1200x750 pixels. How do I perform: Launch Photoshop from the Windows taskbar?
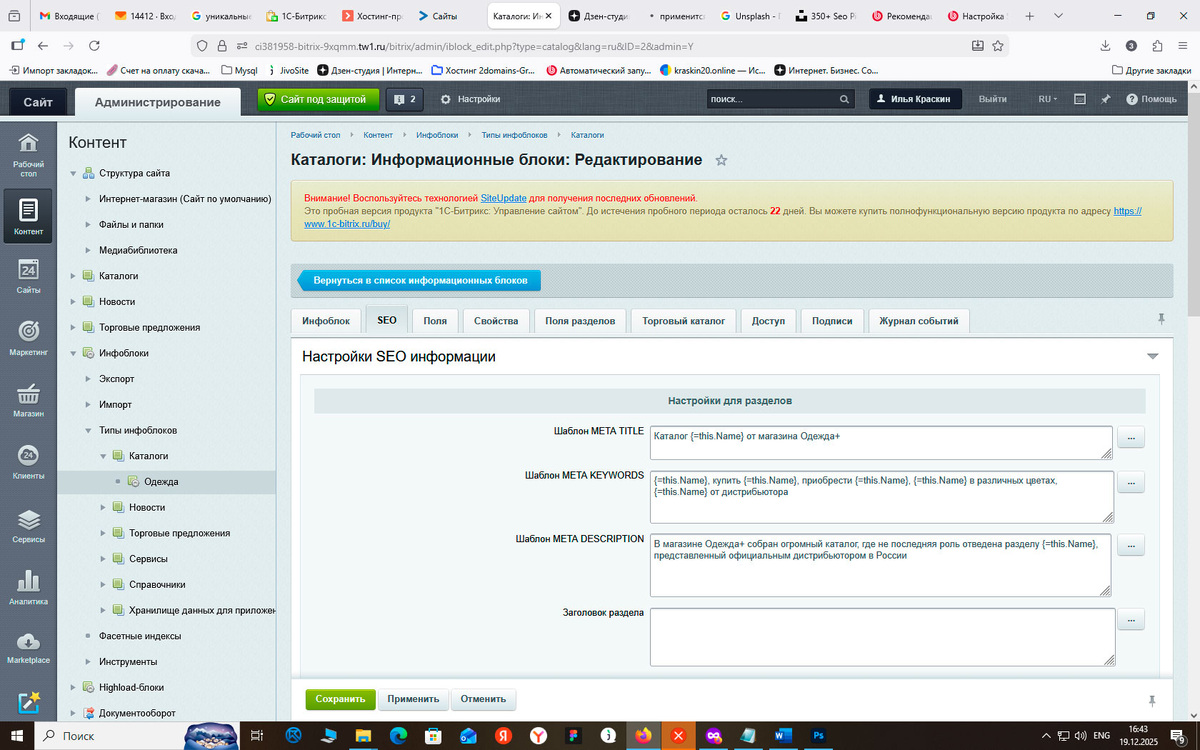point(818,736)
